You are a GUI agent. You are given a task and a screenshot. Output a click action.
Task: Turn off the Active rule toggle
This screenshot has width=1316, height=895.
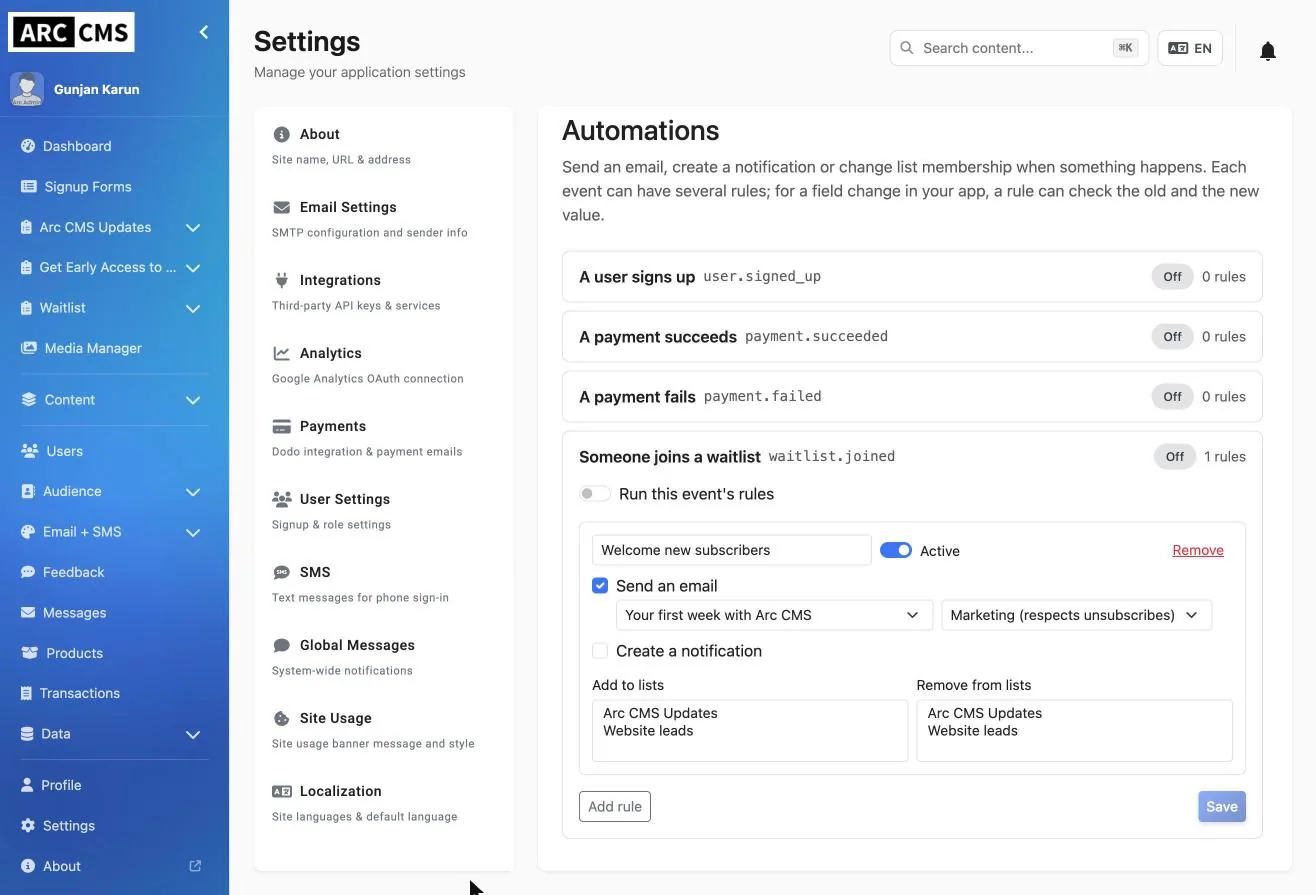coord(896,550)
